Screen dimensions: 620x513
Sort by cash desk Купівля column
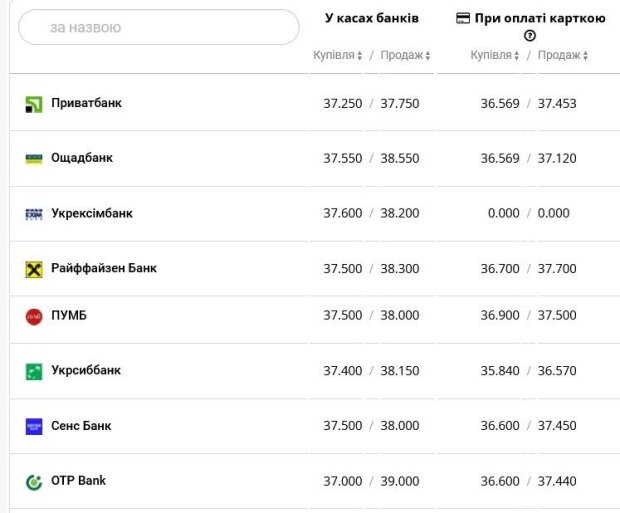337,55
